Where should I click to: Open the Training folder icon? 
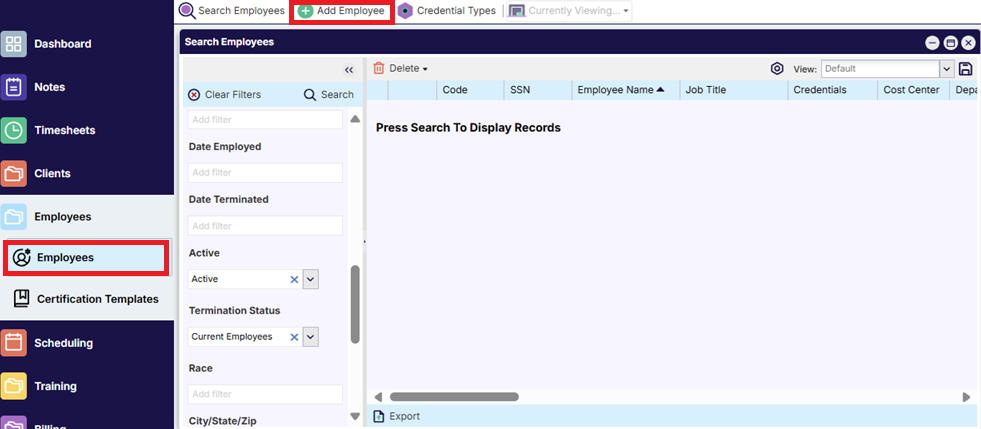click(13, 386)
